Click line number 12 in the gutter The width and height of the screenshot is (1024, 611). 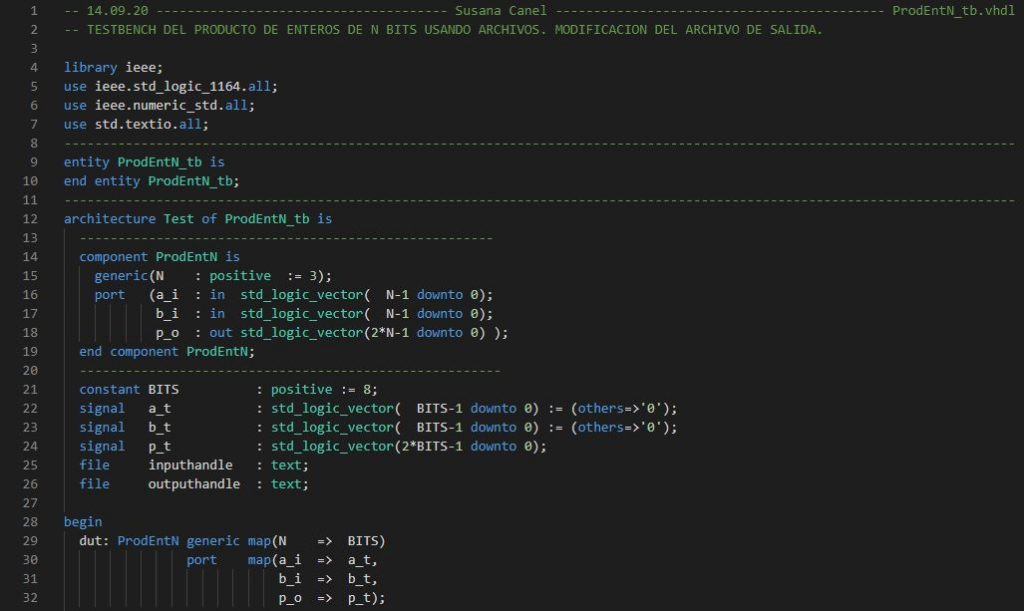coord(34,218)
